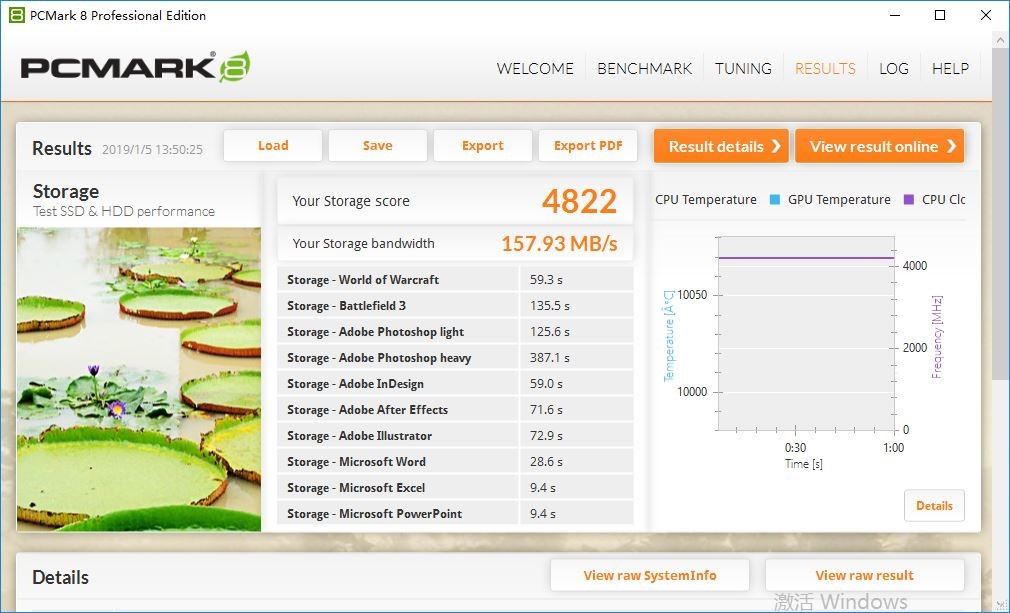Select Storage - Adobe InDesign row
The image size is (1010, 613).
(455, 383)
